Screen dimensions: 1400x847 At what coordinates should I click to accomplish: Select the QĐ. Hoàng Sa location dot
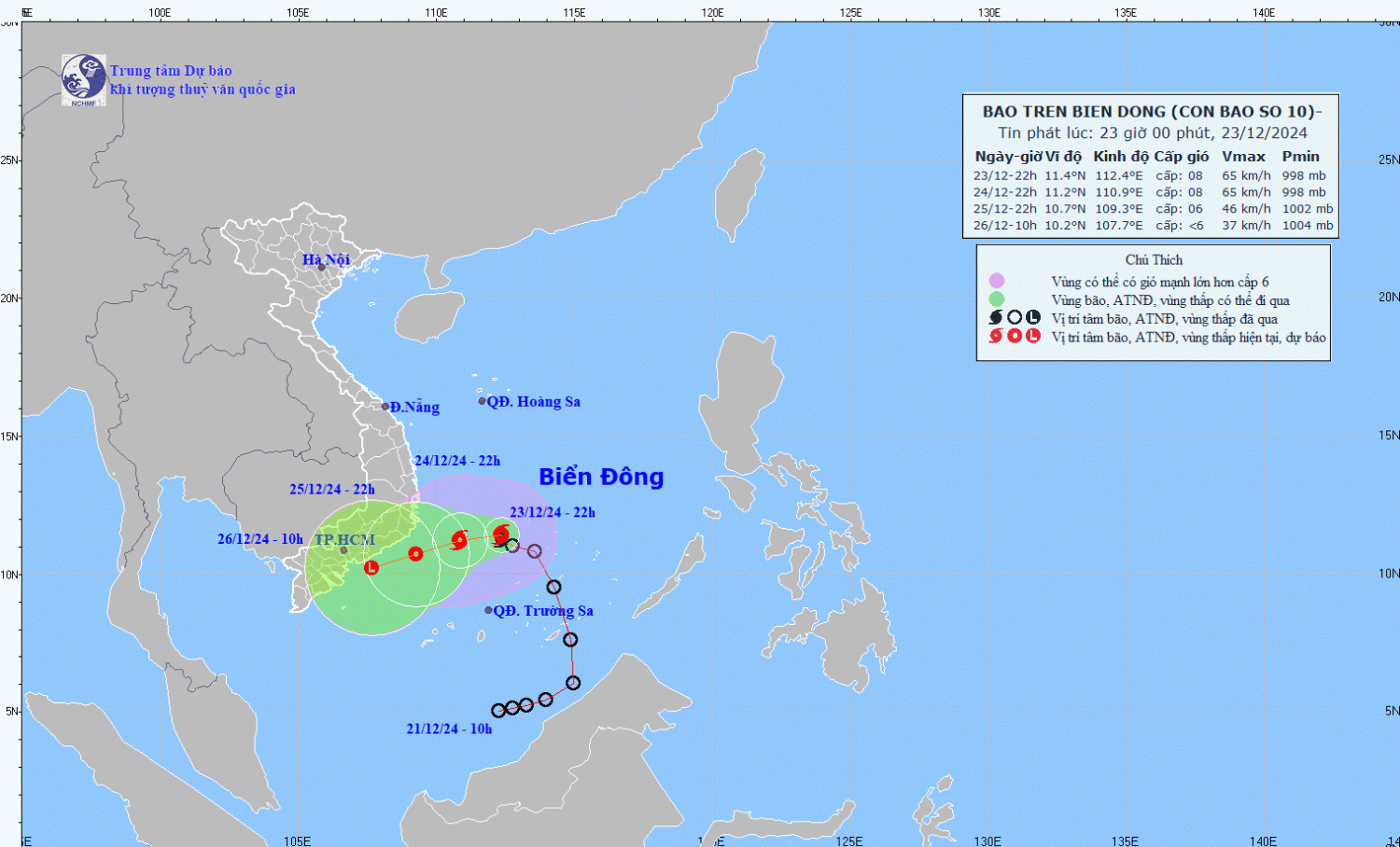483,401
